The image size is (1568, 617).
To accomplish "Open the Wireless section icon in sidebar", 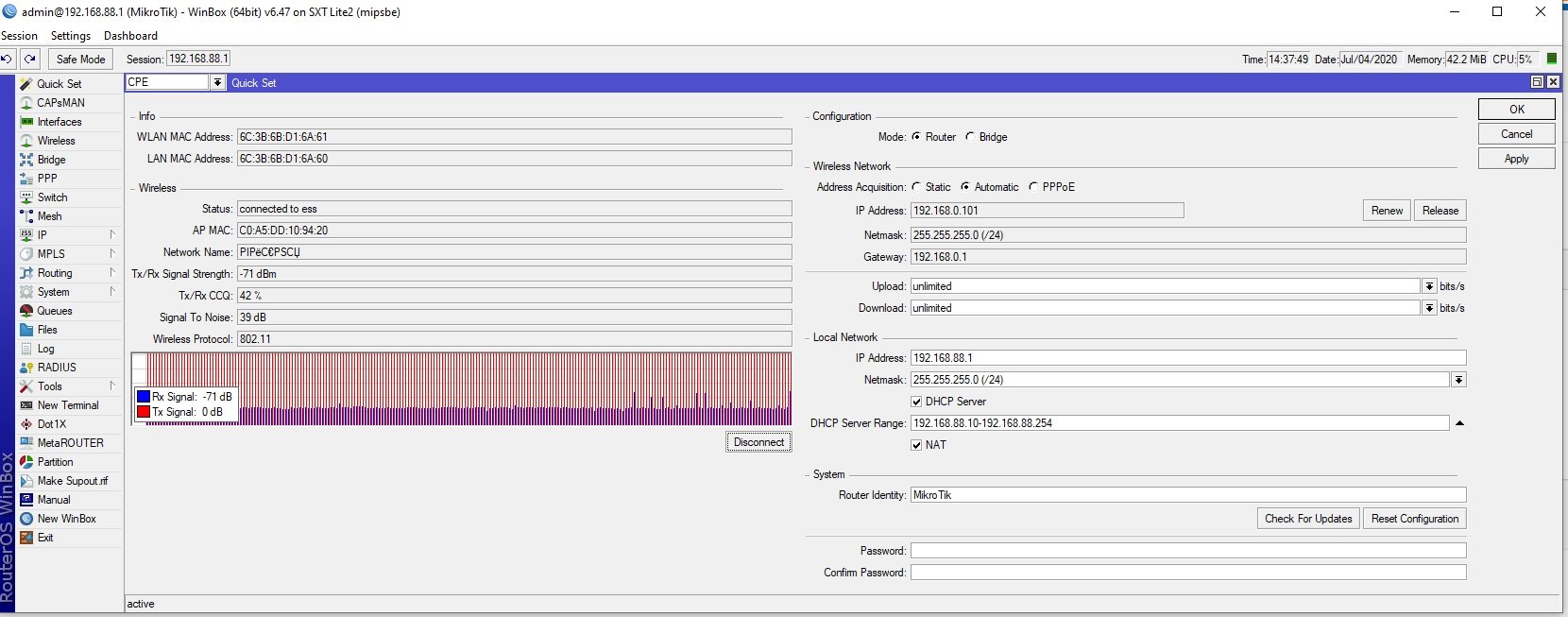I will [x=26, y=141].
